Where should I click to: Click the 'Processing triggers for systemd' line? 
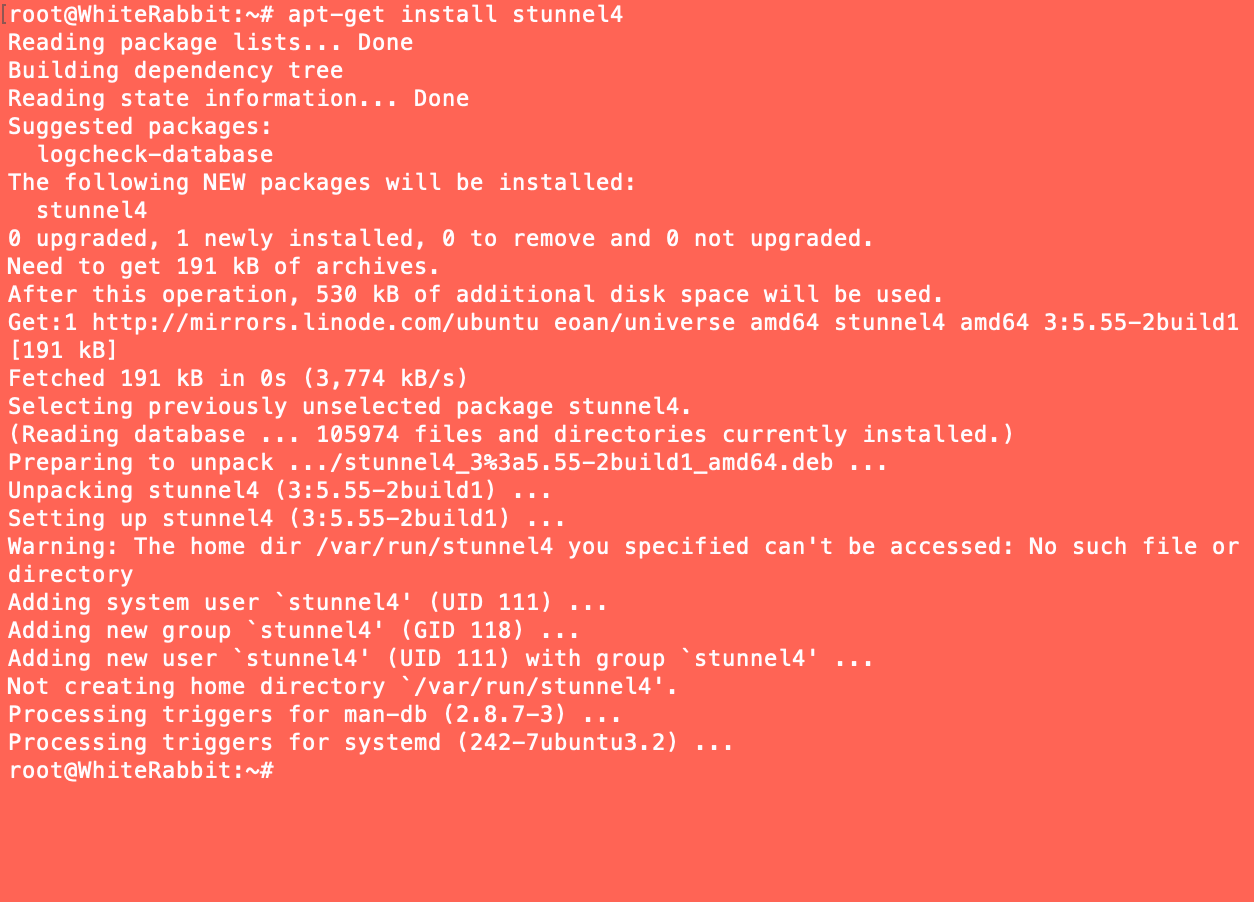(371, 743)
